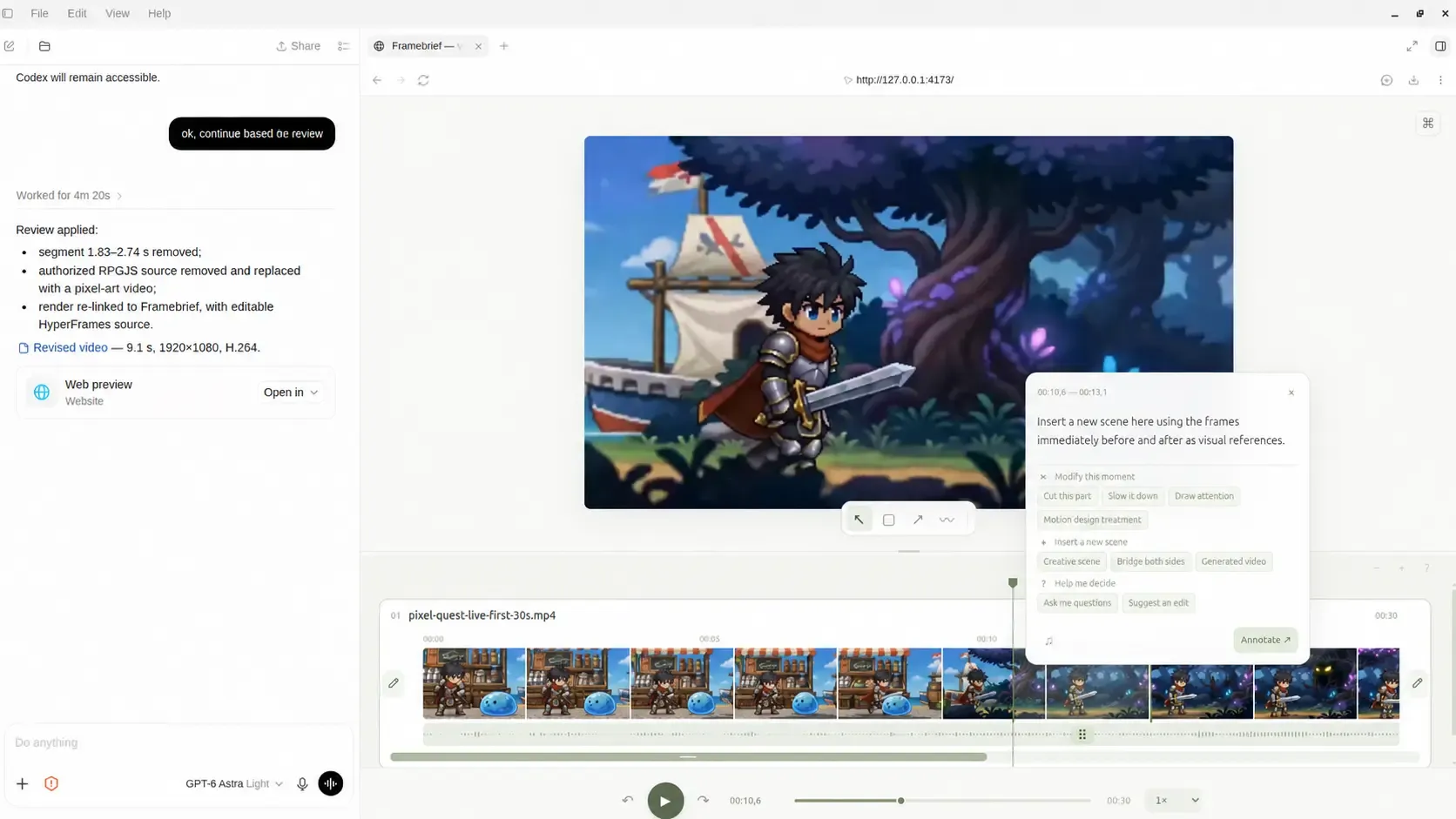Click the orange shield icon
The width and height of the screenshot is (1456, 819).
51,783
